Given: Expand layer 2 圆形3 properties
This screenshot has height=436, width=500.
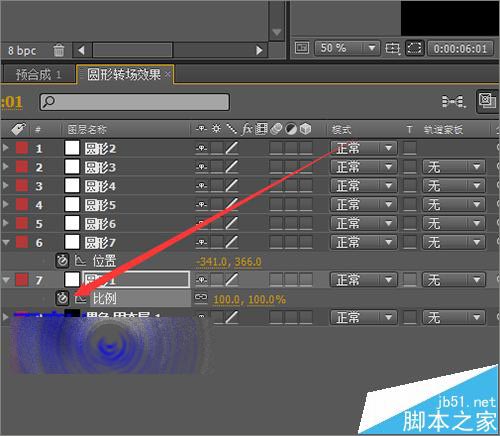Looking at the screenshot, I should click(5, 166).
